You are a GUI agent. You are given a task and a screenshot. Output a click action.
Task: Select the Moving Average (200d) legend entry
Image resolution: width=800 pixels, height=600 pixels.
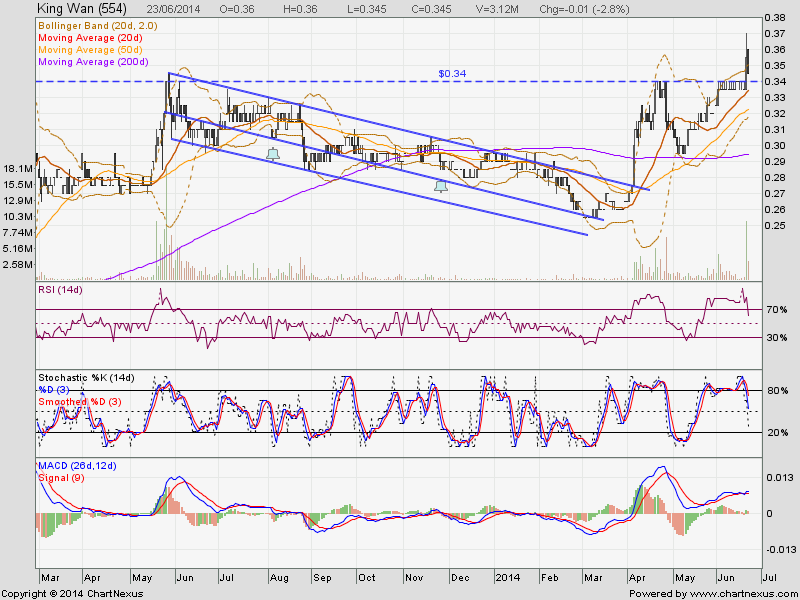point(93,62)
